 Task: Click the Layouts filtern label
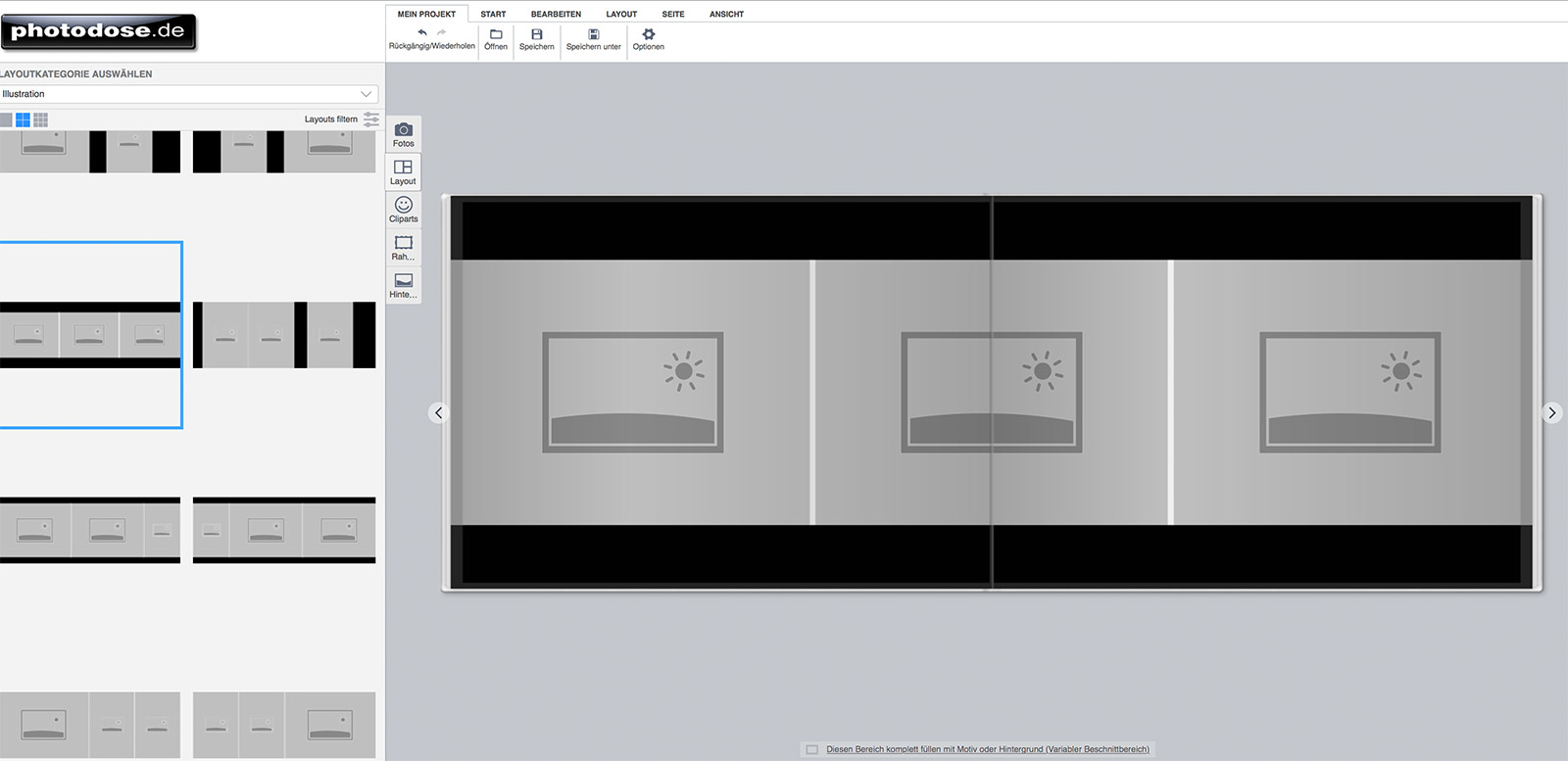pos(331,119)
